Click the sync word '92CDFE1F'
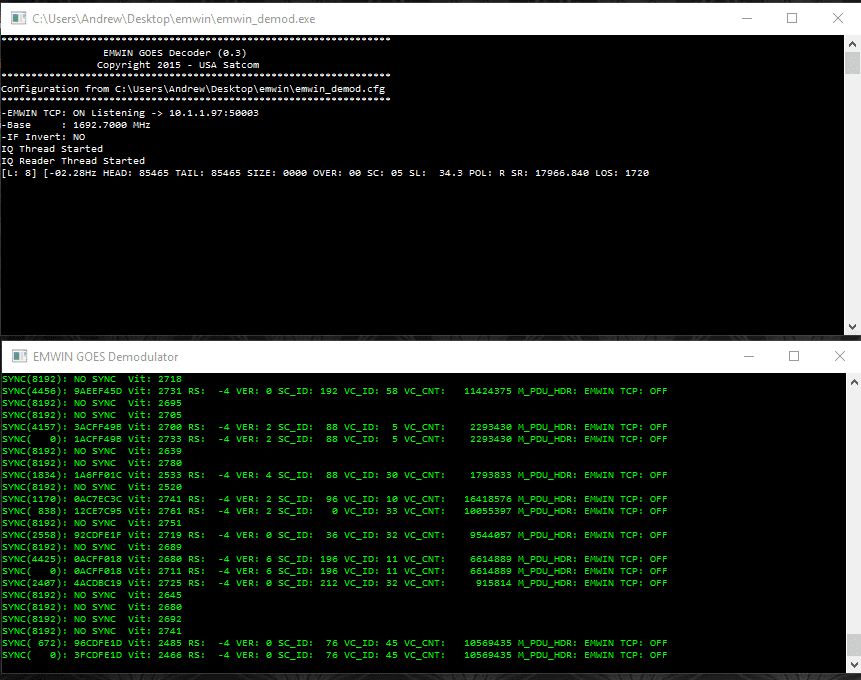The height and width of the screenshot is (680, 861). tap(98, 536)
